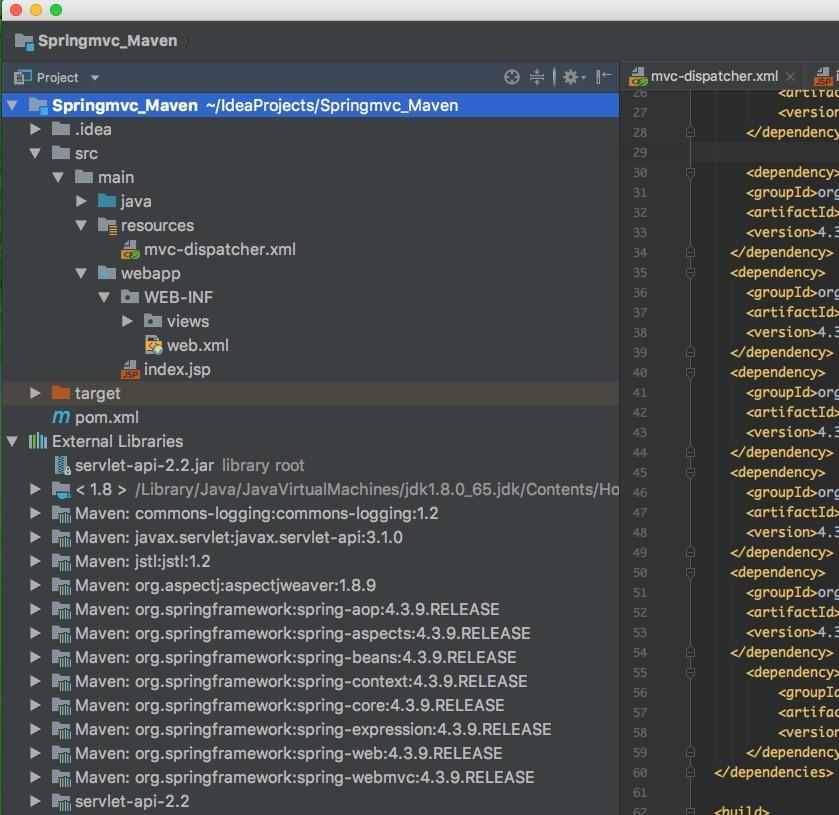Collapse the webapp folder
The width and height of the screenshot is (839, 815).
(x=81, y=273)
